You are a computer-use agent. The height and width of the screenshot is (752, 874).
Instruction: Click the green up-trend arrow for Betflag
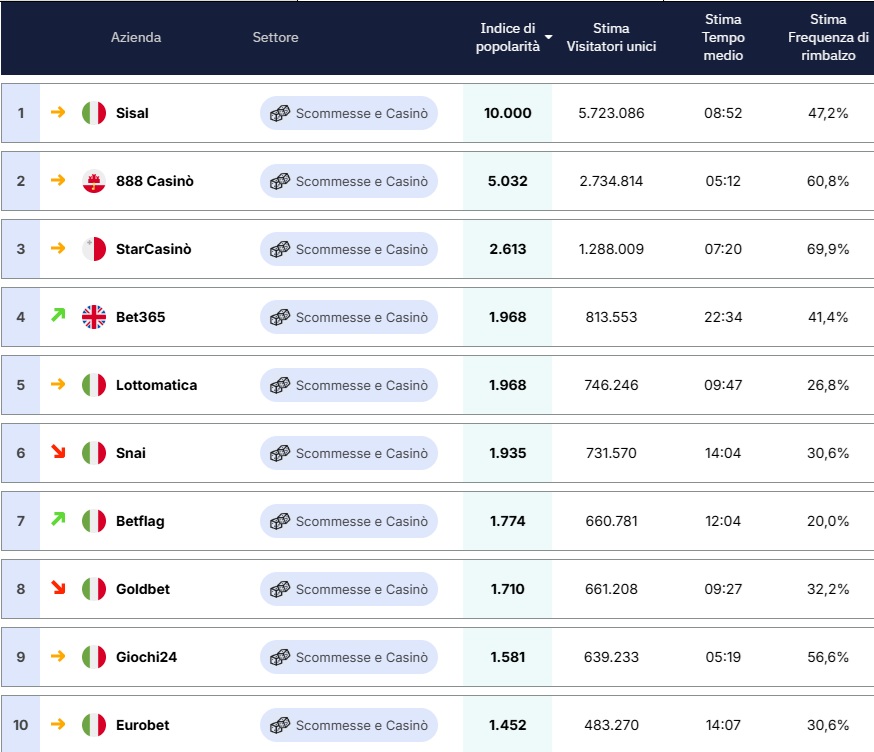[x=58, y=520]
